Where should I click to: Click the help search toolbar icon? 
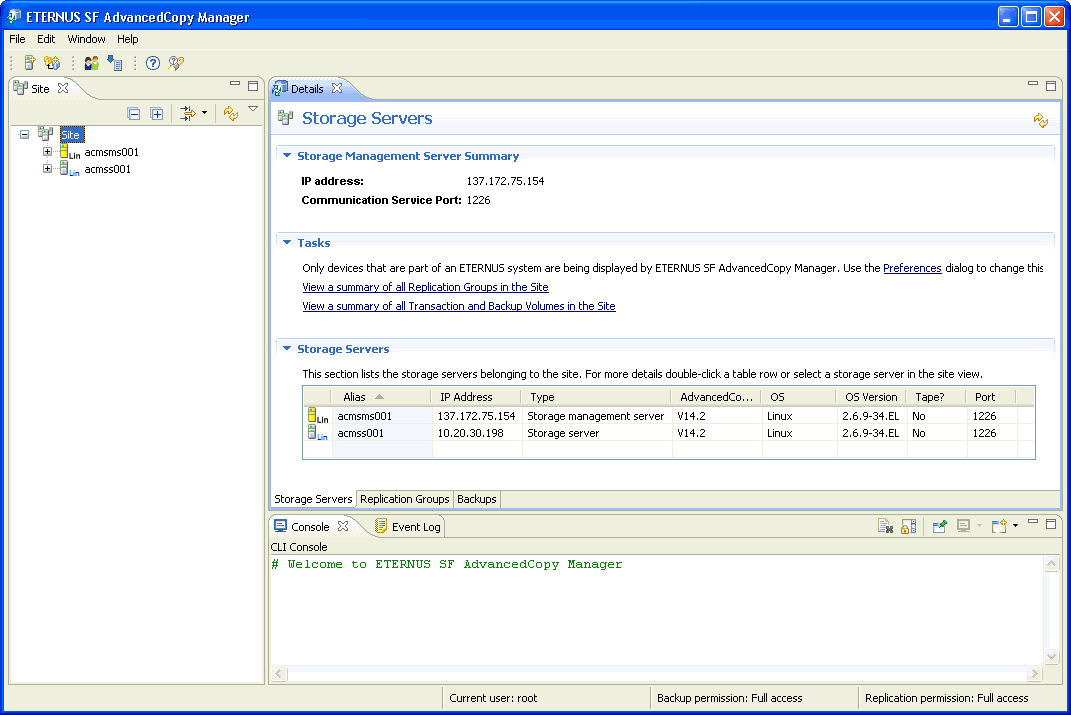(x=176, y=63)
